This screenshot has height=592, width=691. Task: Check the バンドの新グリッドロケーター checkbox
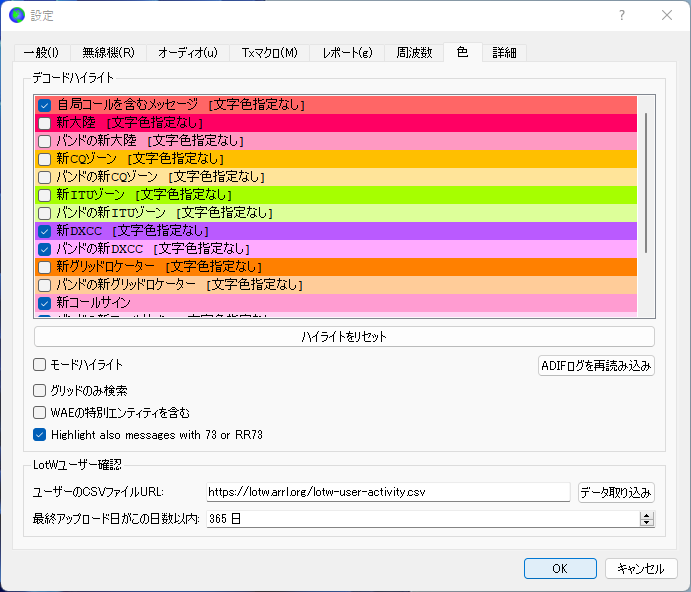click(x=45, y=285)
